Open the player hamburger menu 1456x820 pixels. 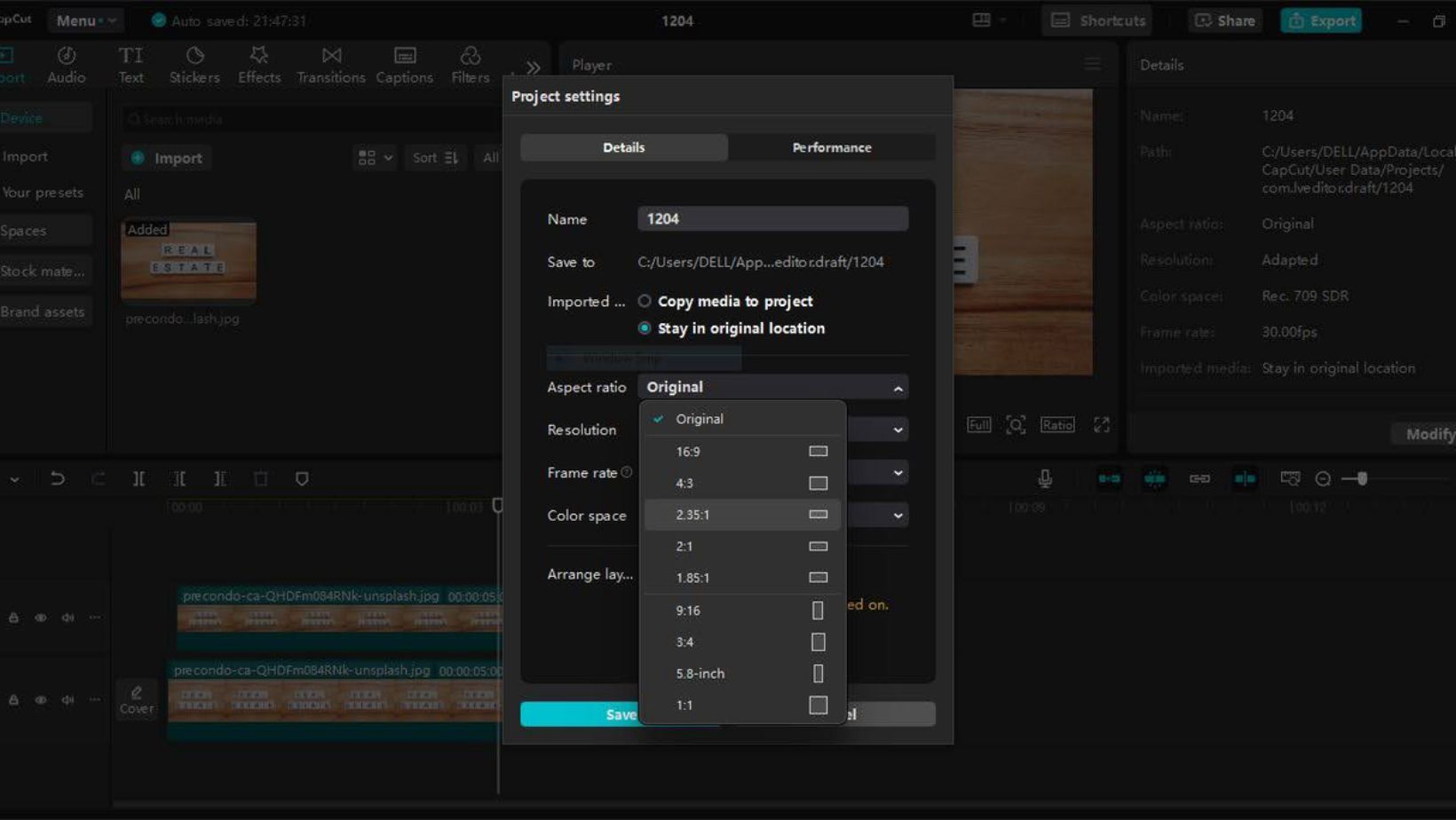coord(1092,64)
